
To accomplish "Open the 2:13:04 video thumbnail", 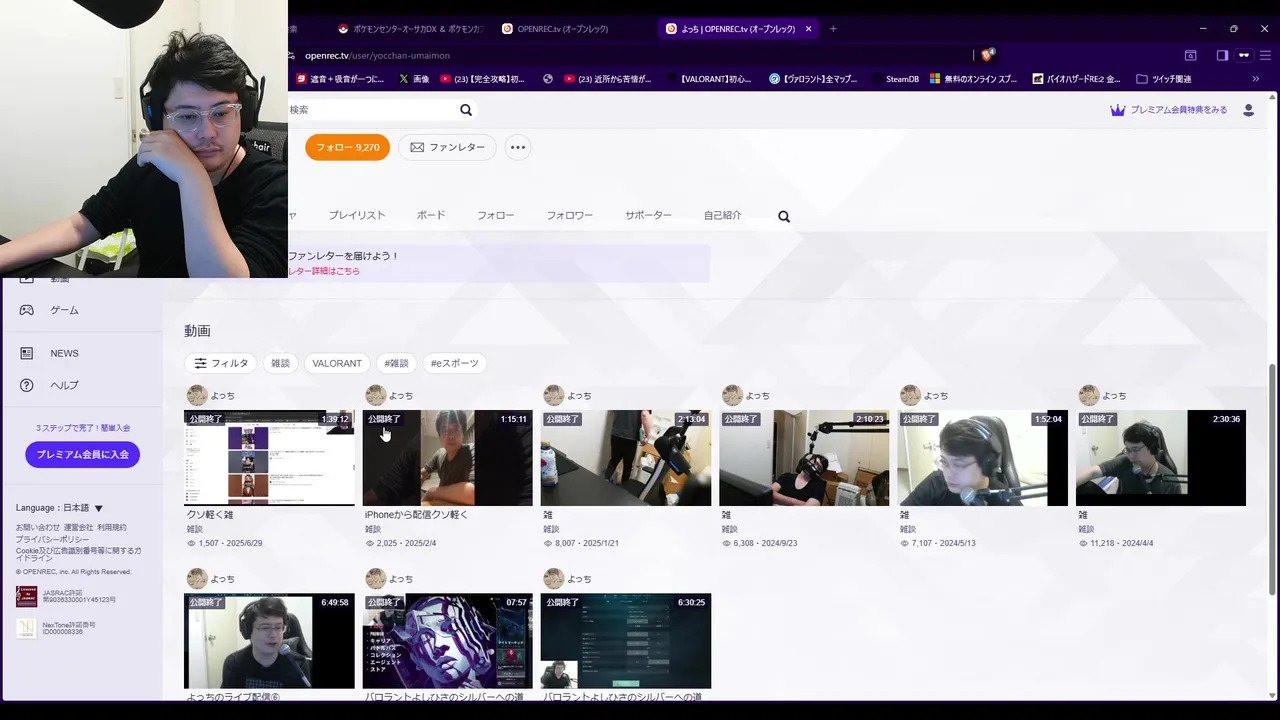I will 626,458.
